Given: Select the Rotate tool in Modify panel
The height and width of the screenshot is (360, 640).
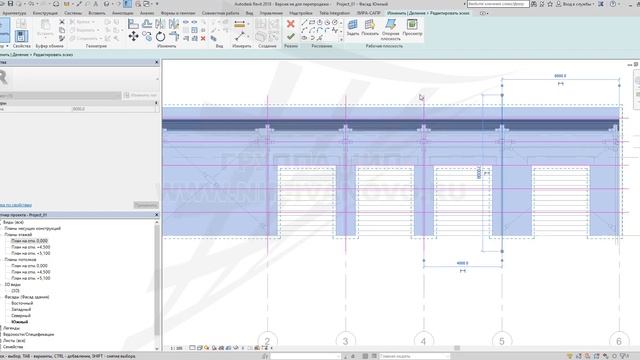Looking at the screenshot, I should pyautogui.click(x=160, y=37).
